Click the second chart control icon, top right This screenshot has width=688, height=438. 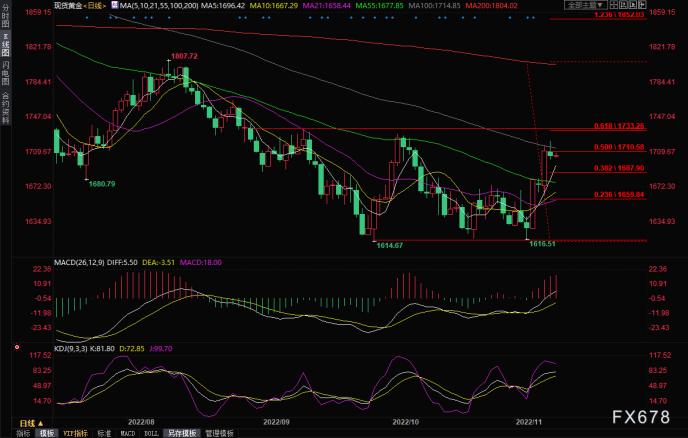click(x=624, y=5)
